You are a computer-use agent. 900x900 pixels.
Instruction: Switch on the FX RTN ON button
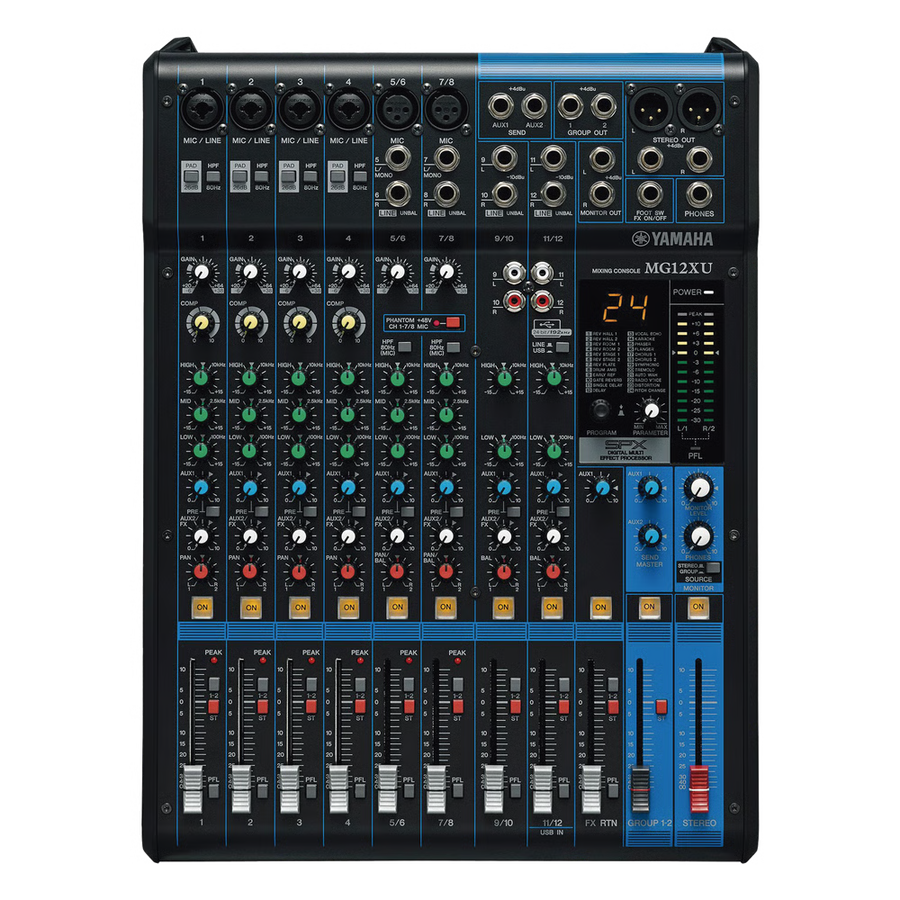coord(600,607)
